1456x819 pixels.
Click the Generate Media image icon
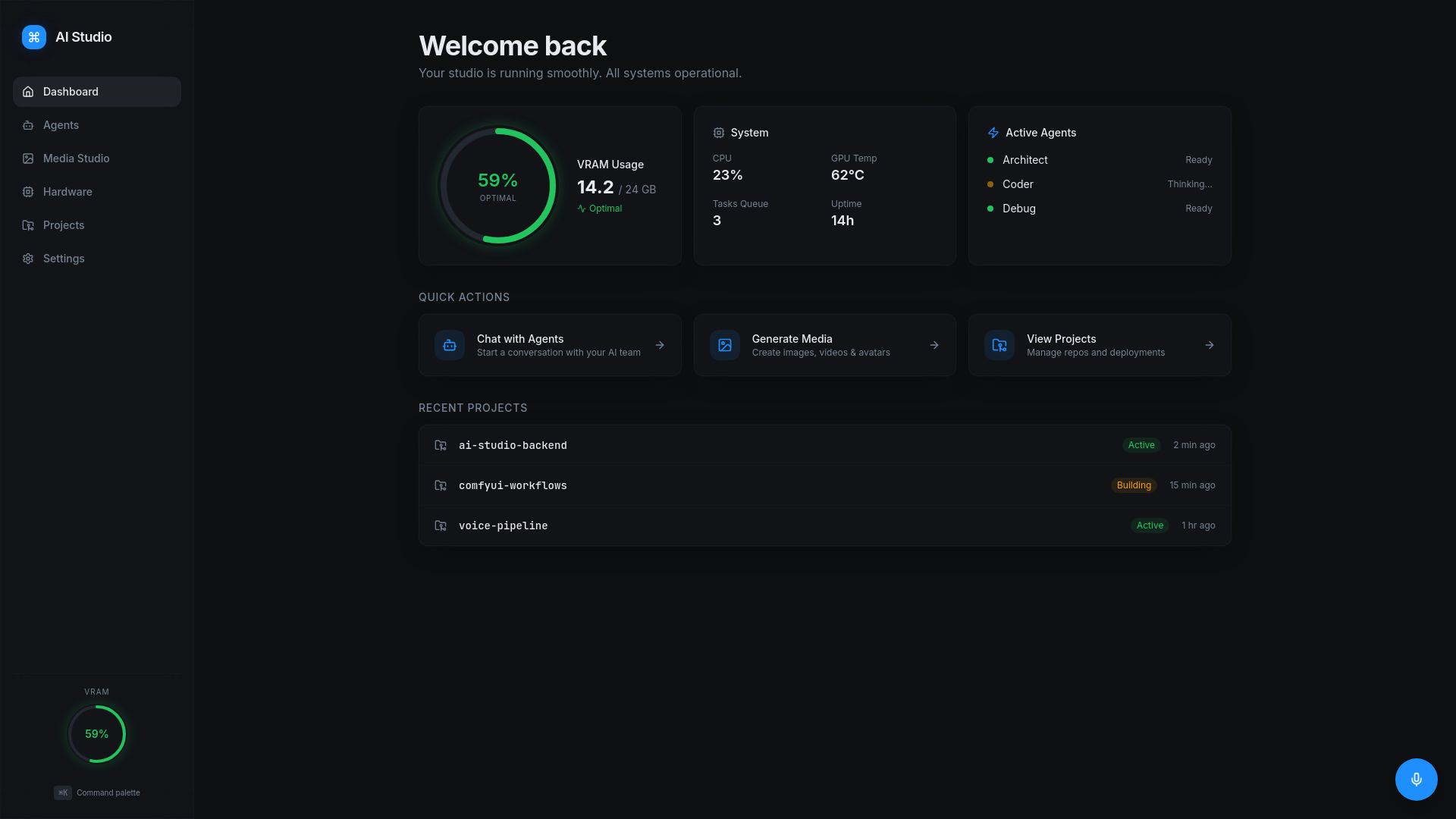[725, 345]
